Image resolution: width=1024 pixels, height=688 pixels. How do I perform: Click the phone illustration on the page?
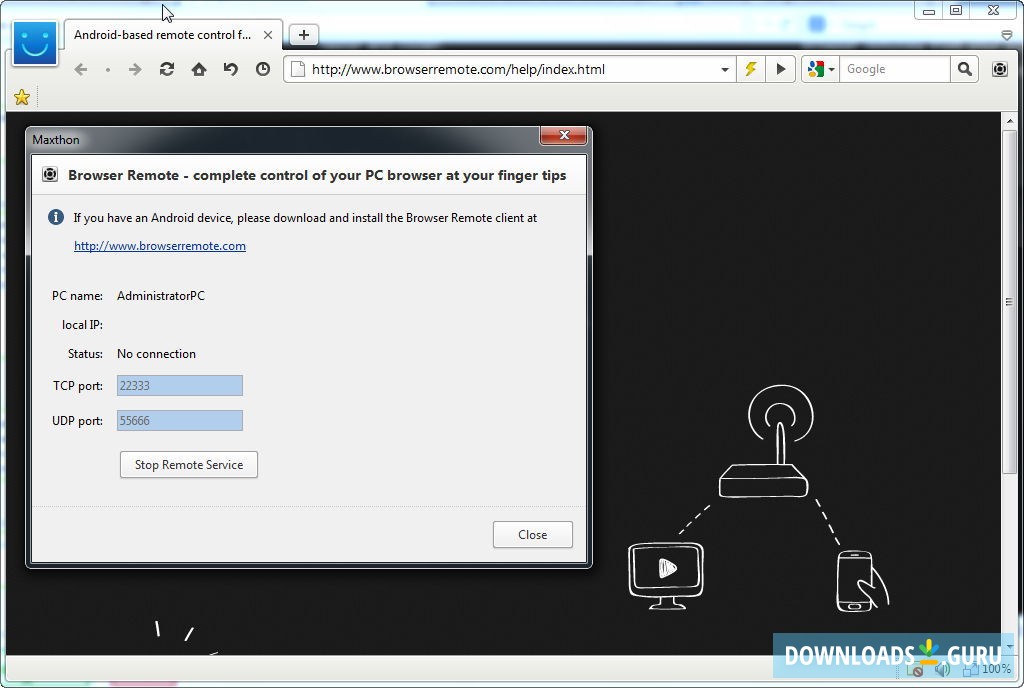coord(861,581)
